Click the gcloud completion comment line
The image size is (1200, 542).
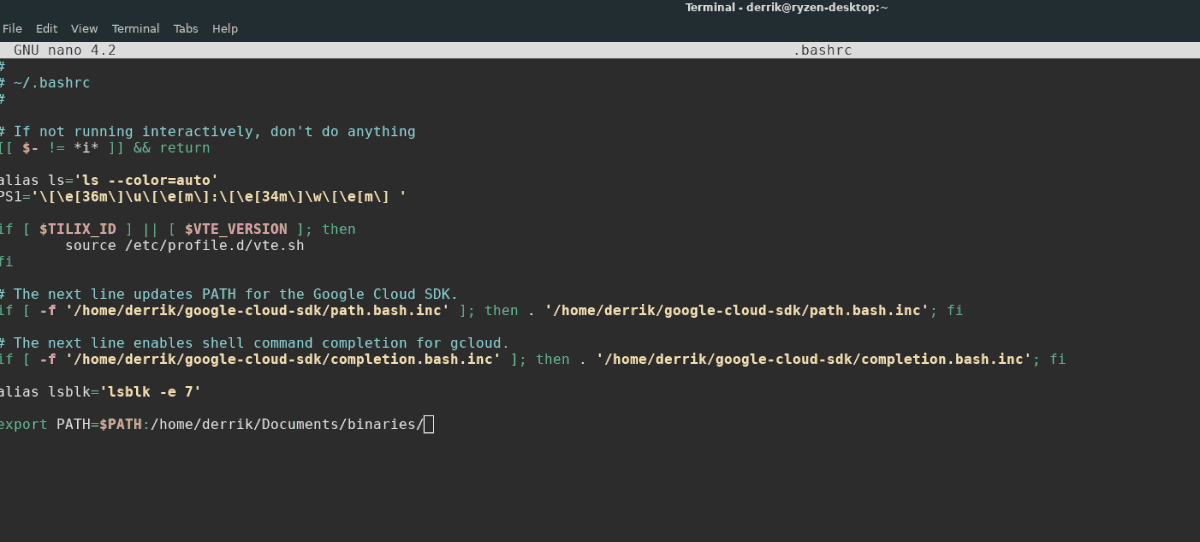coord(254,343)
